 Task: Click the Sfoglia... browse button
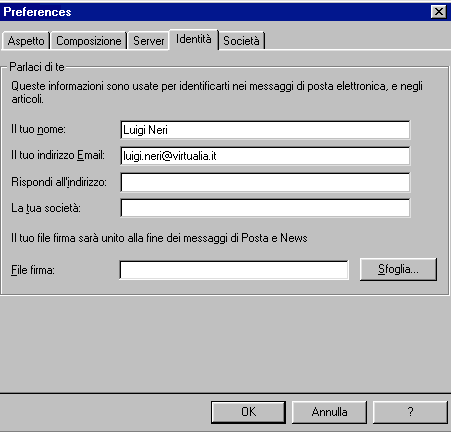[x=398, y=269]
